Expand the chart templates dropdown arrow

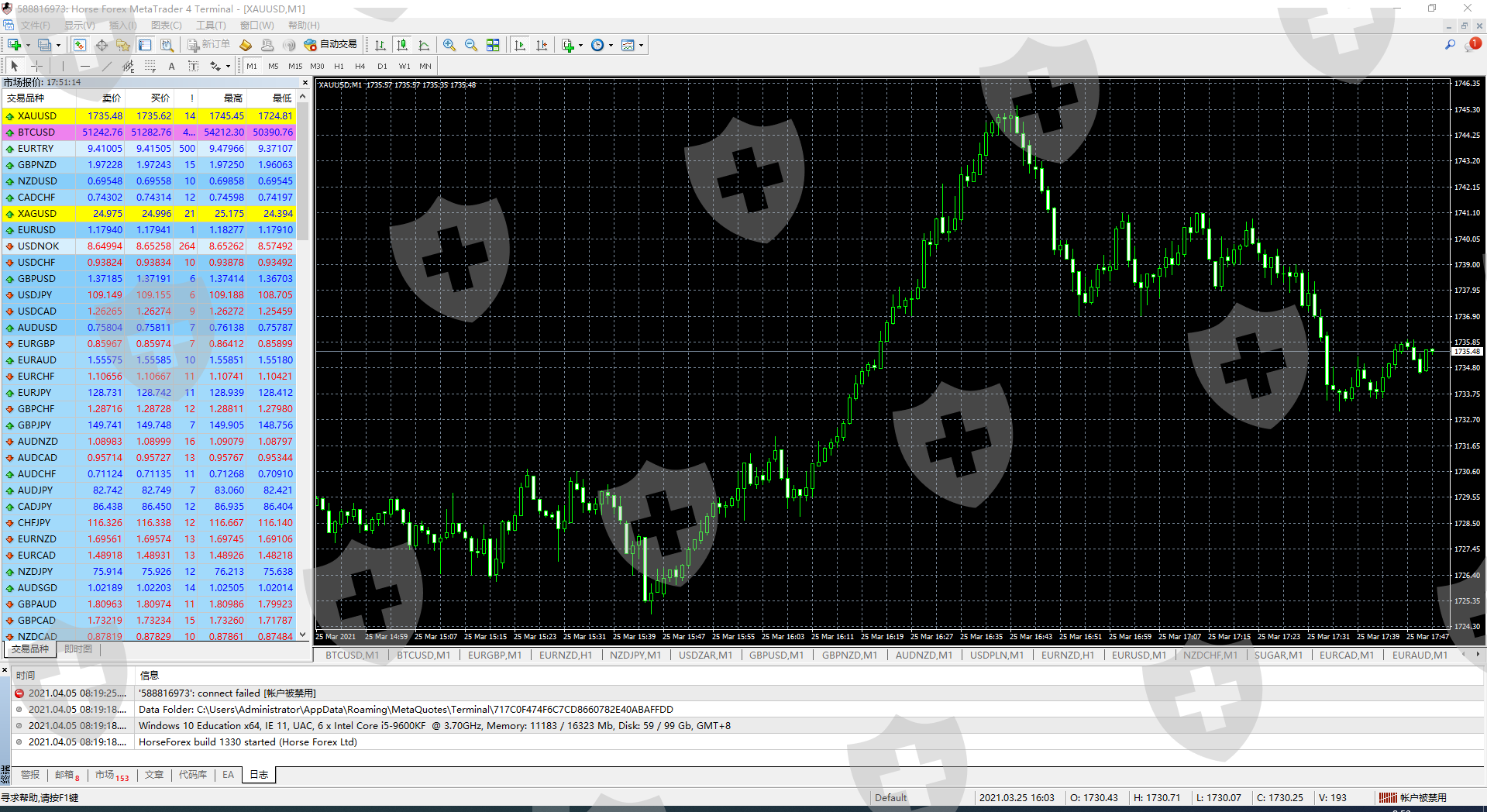tap(641, 45)
